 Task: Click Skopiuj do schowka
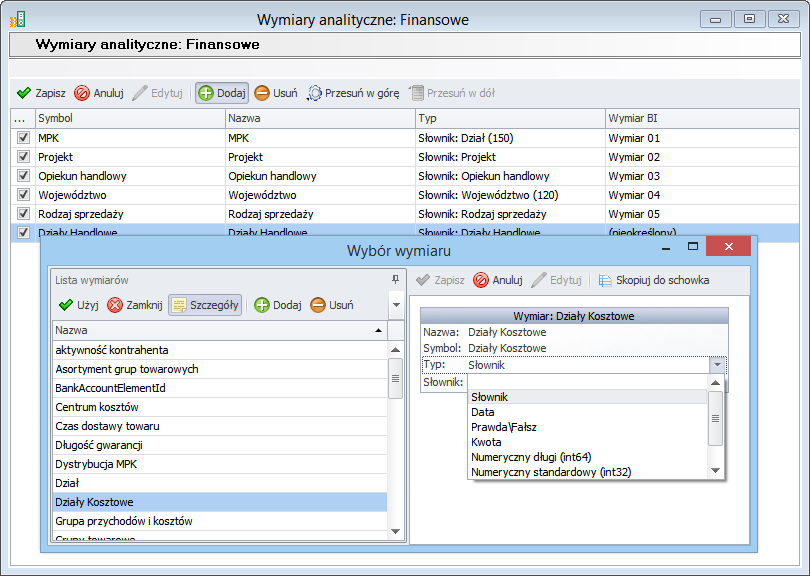click(x=654, y=280)
